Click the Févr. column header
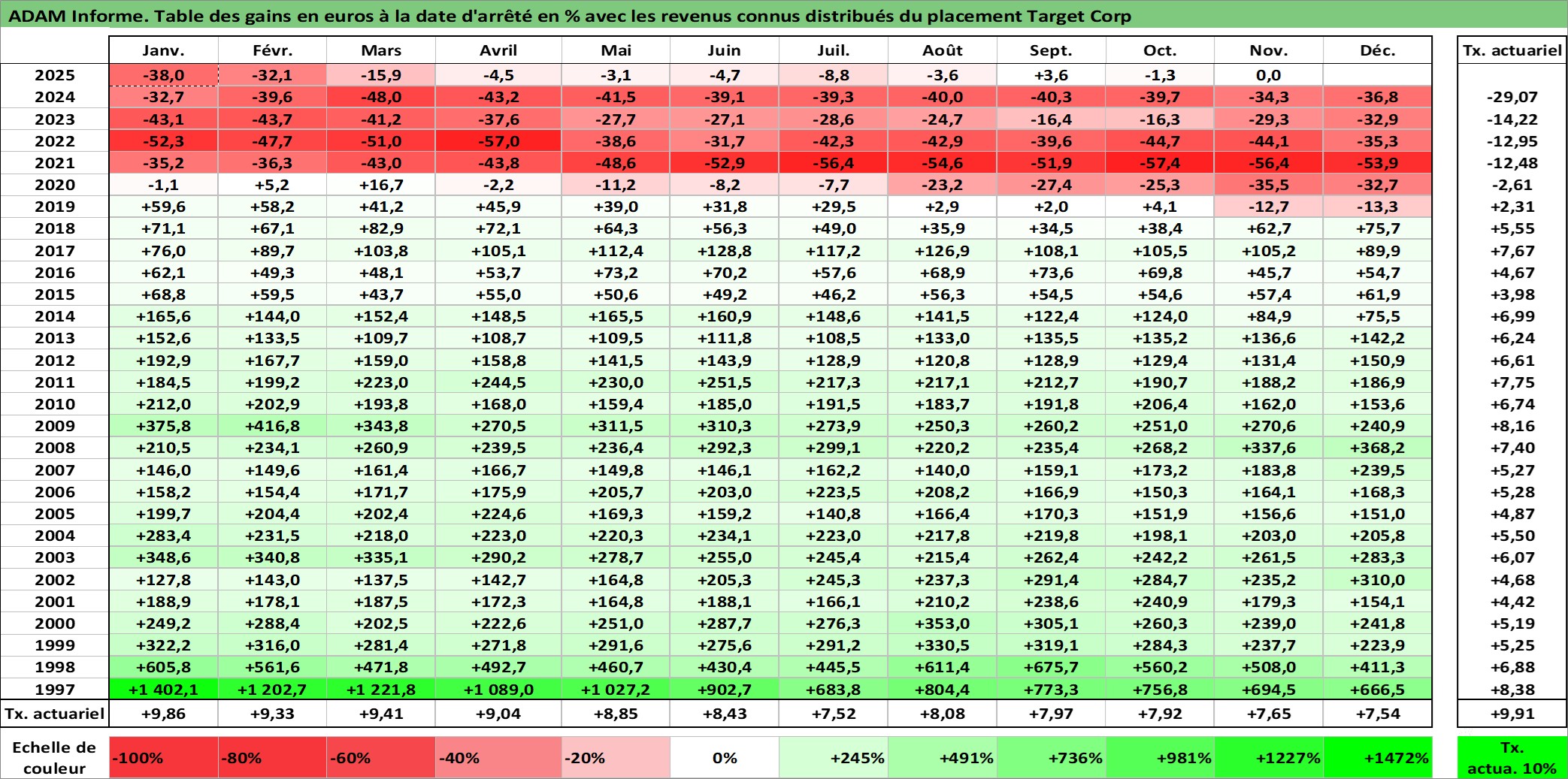The height and width of the screenshot is (779, 1568). pos(272,50)
